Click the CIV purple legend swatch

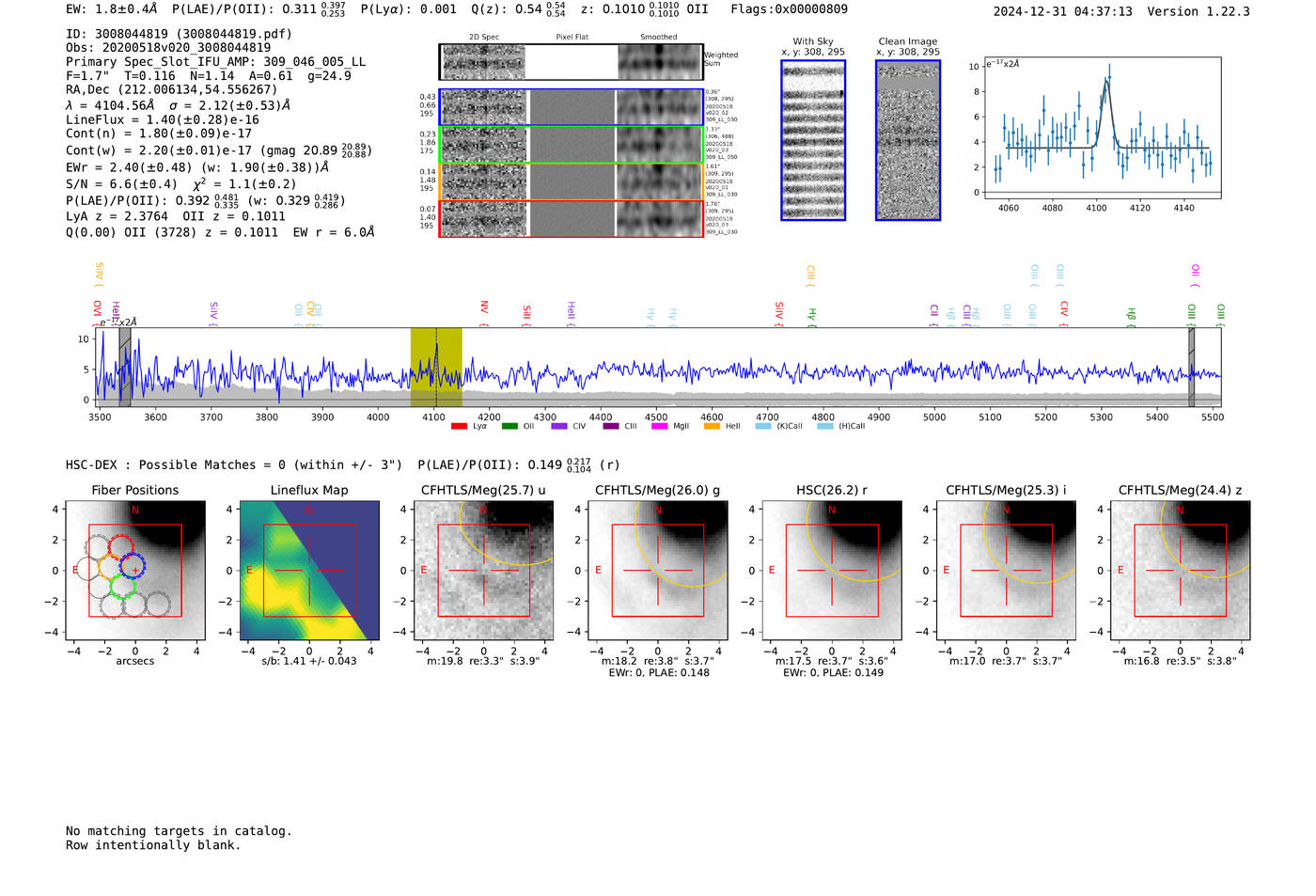[x=559, y=426]
